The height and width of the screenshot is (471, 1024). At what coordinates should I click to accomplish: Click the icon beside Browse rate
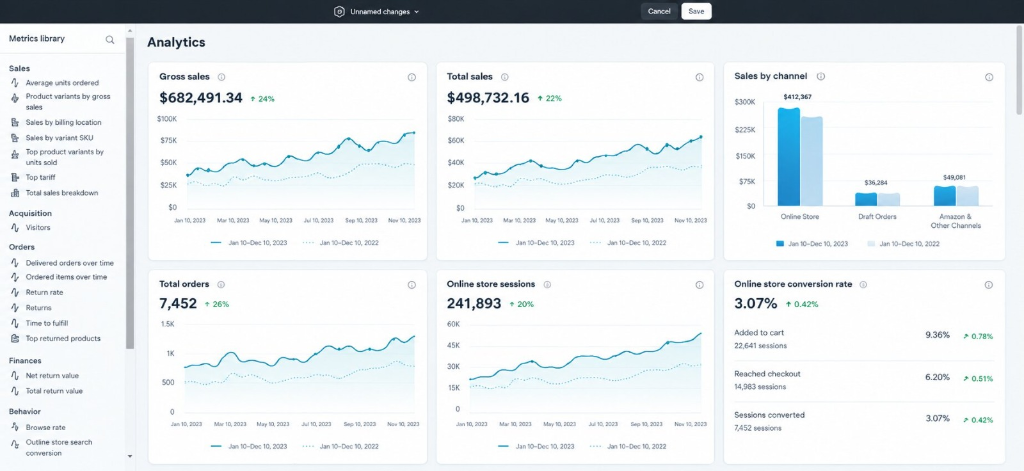coord(15,427)
